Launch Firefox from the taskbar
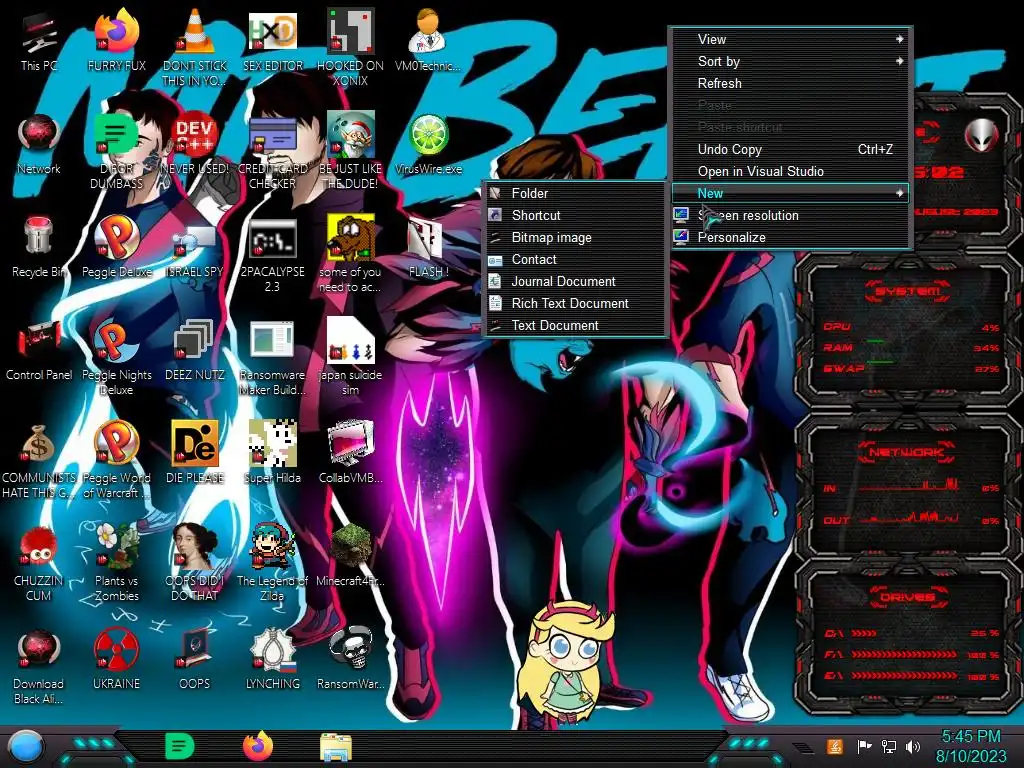 coord(258,746)
